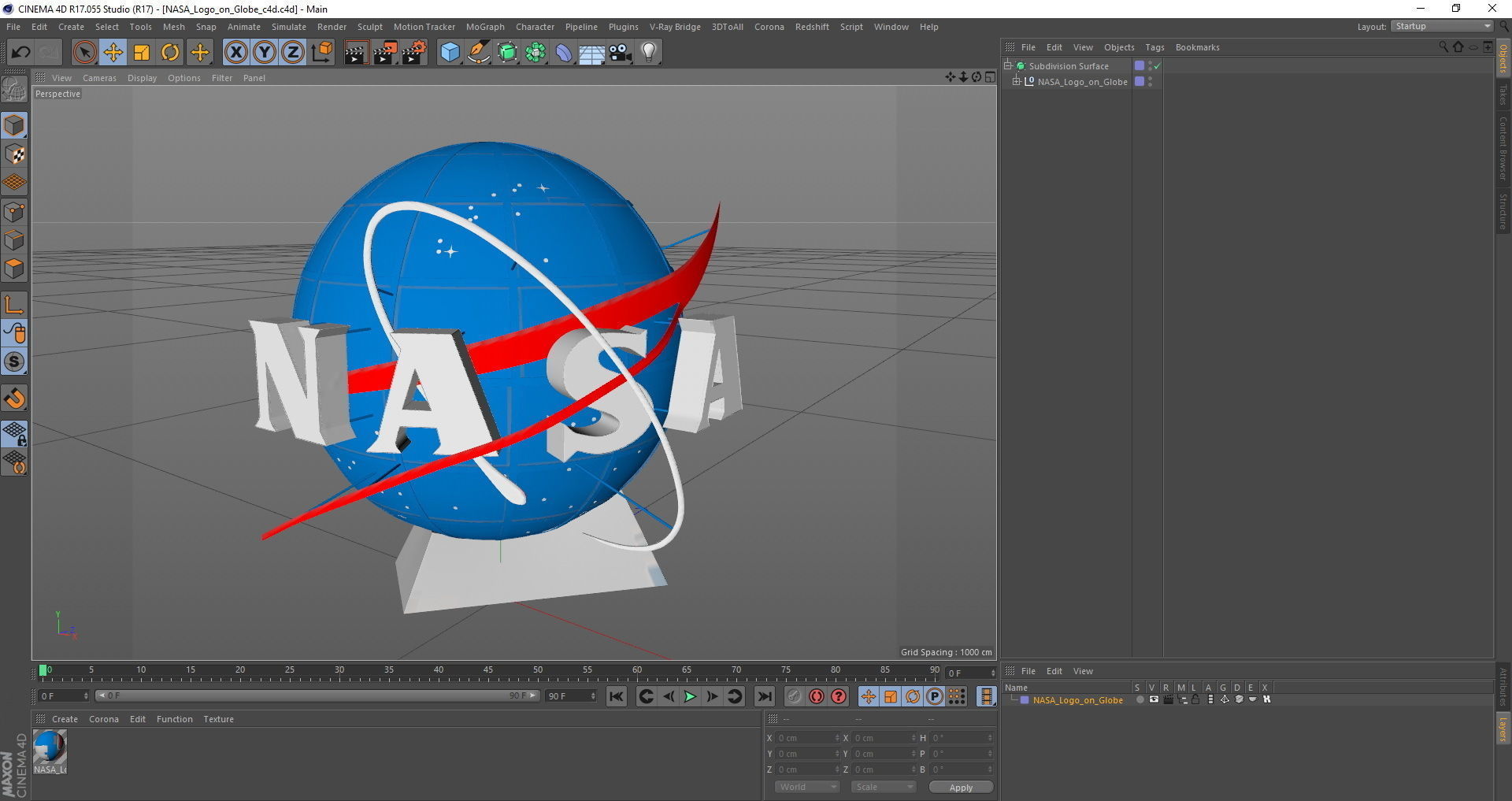Select the Live Selection tool
Image resolution: width=1512 pixels, height=801 pixels.
(x=84, y=53)
